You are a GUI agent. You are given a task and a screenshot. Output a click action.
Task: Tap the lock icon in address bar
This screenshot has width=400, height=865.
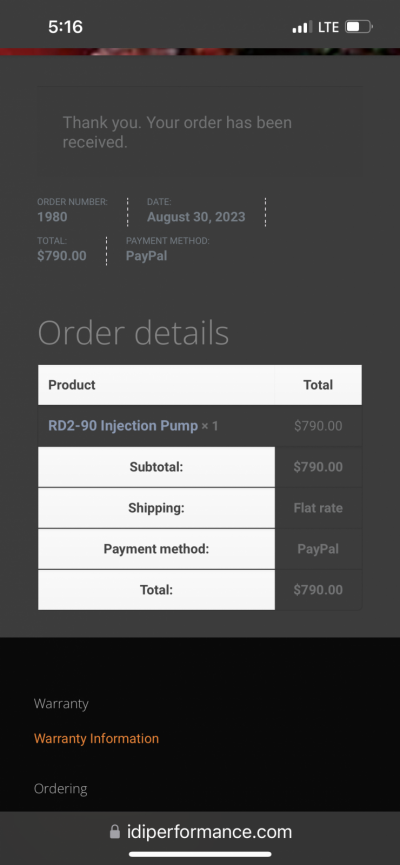(x=115, y=831)
